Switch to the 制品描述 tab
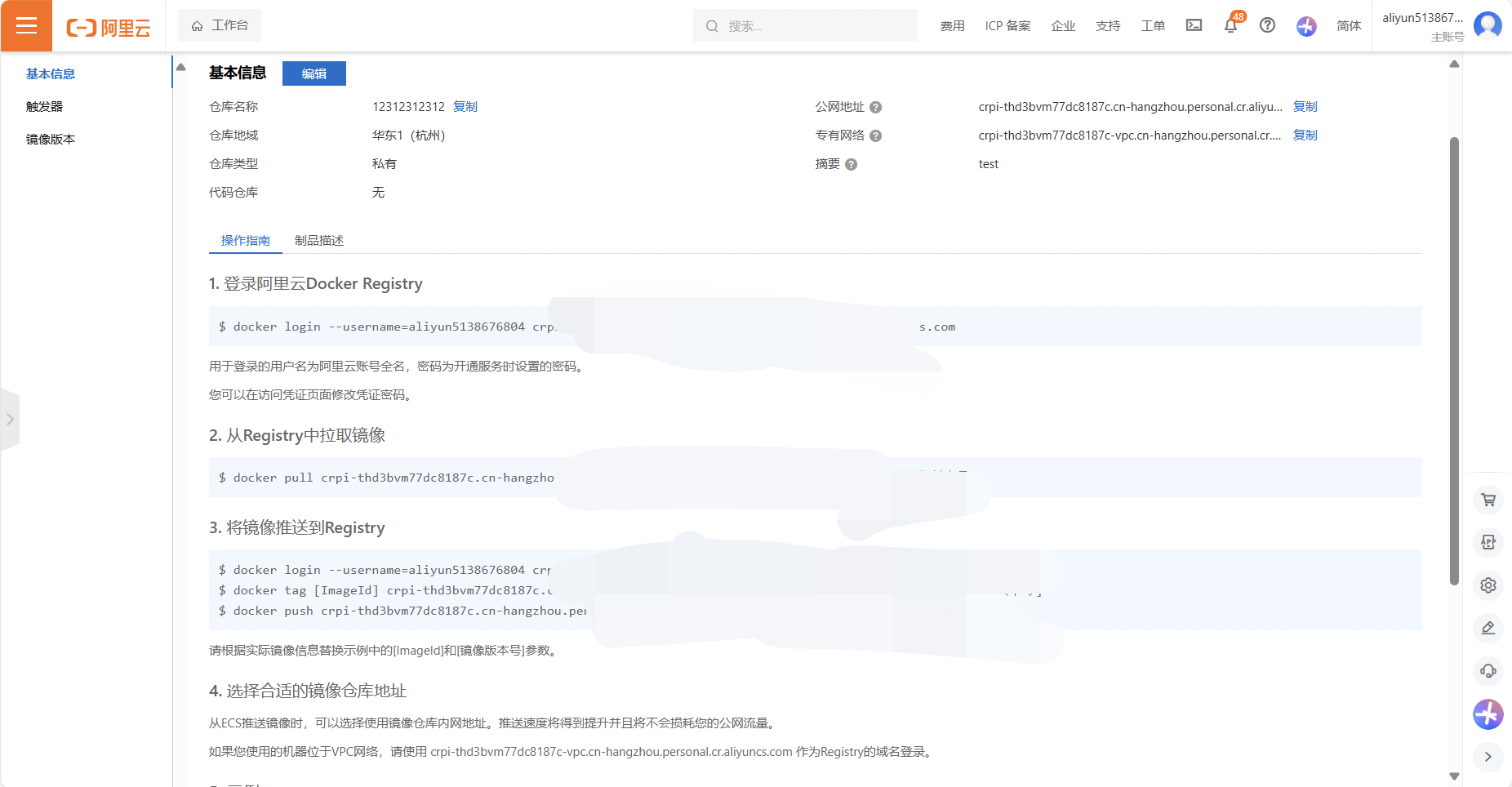The height and width of the screenshot is (787, 1512). click(318, 241)
